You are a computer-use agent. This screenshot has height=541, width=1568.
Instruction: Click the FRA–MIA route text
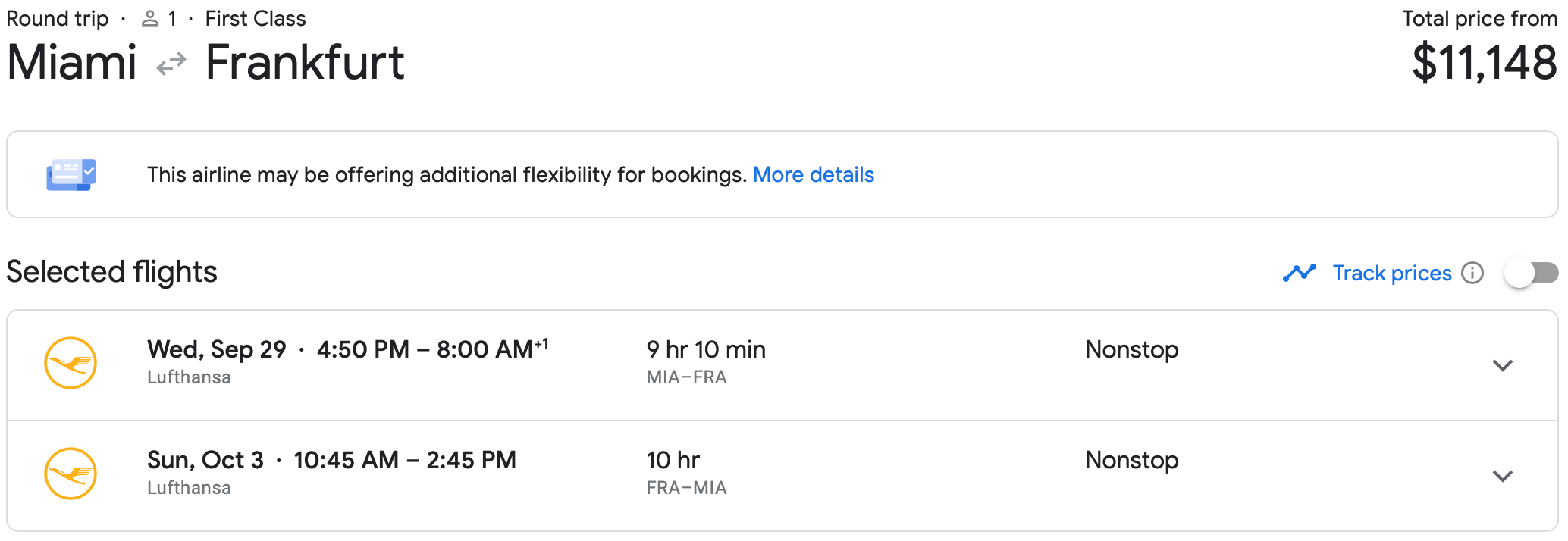click(686, 488)
